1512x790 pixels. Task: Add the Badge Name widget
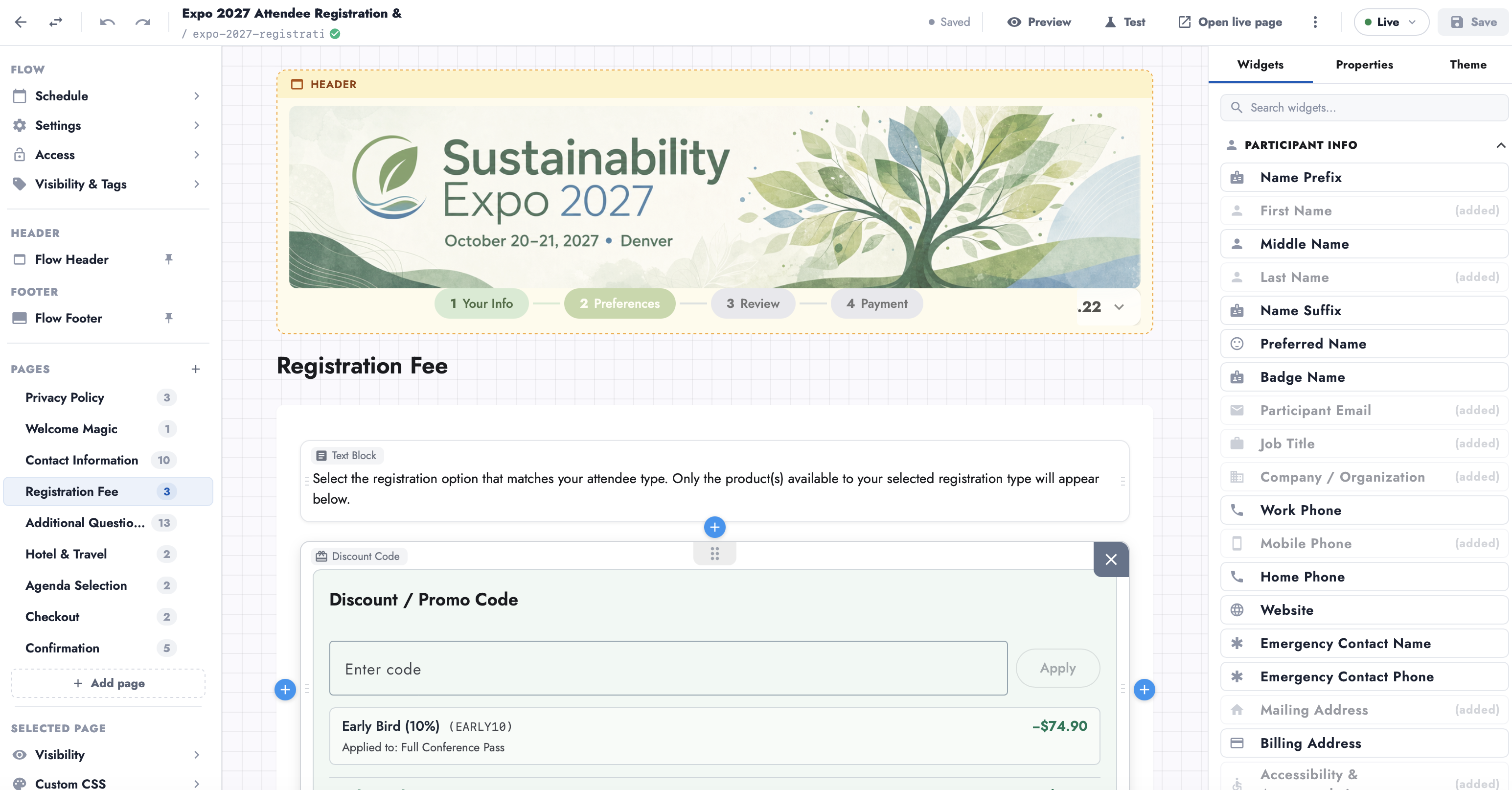click(1364, 377)
